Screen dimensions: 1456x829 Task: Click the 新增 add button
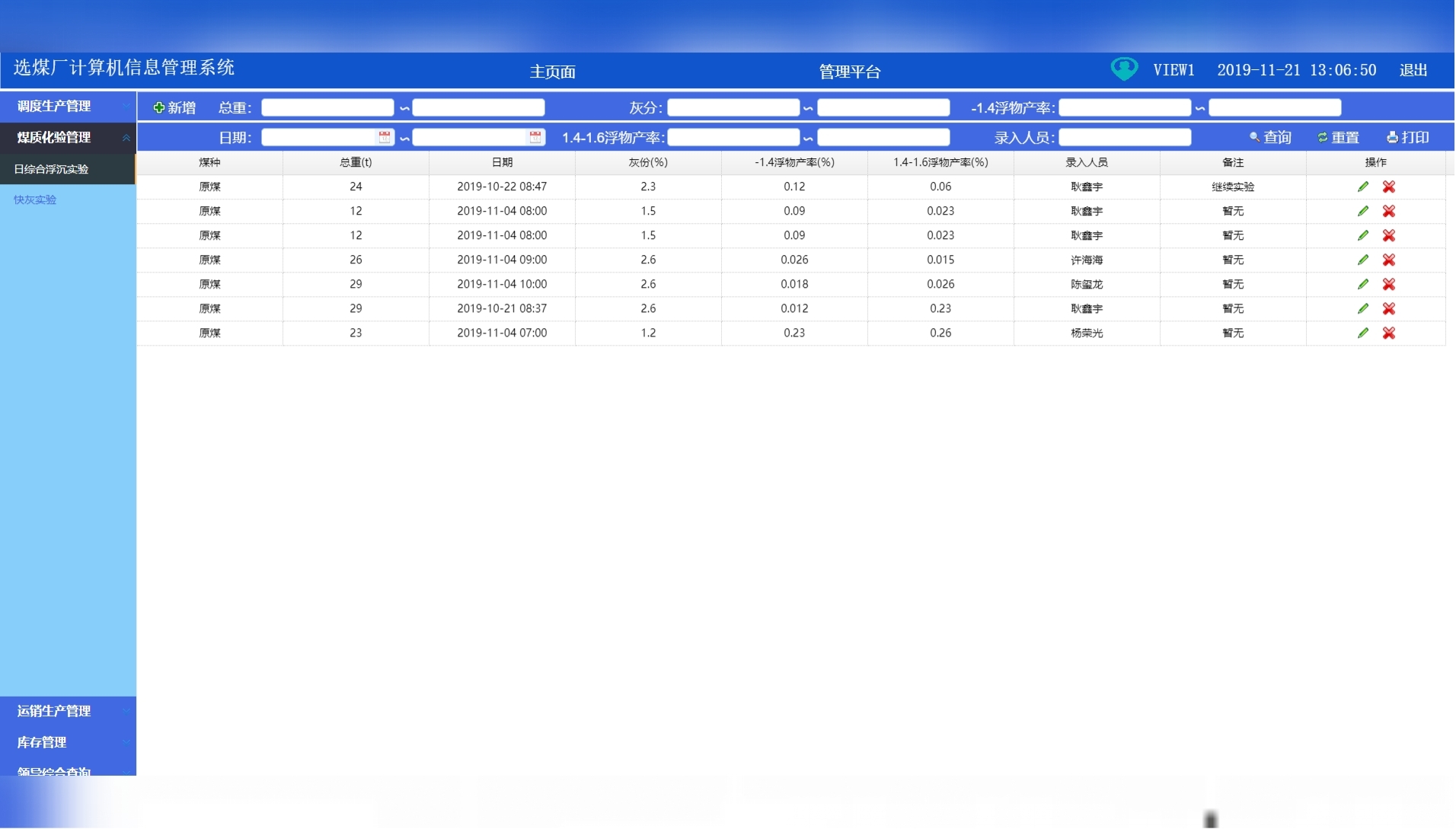(174, 108)
